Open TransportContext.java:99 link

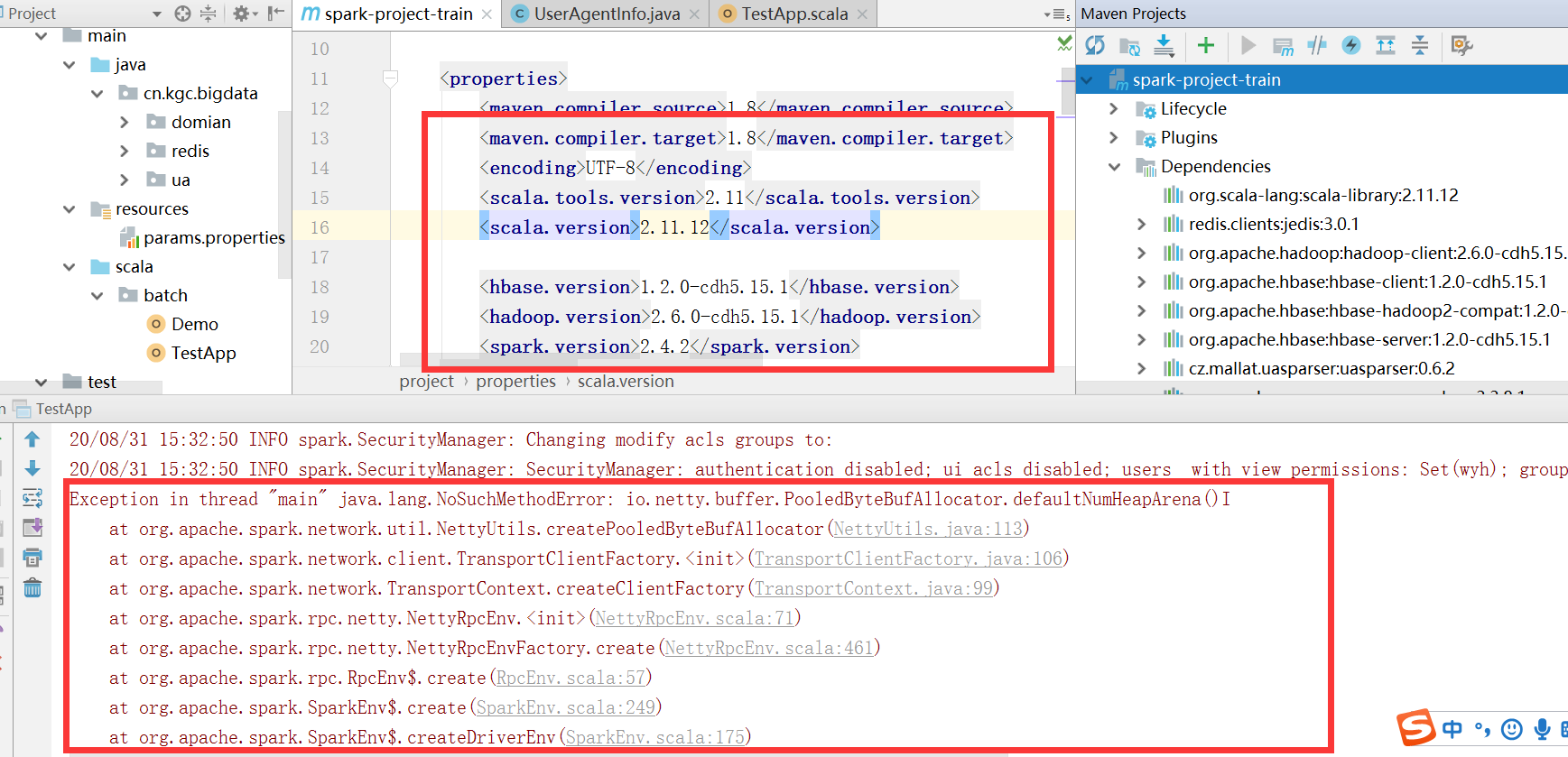coord(874,588)
